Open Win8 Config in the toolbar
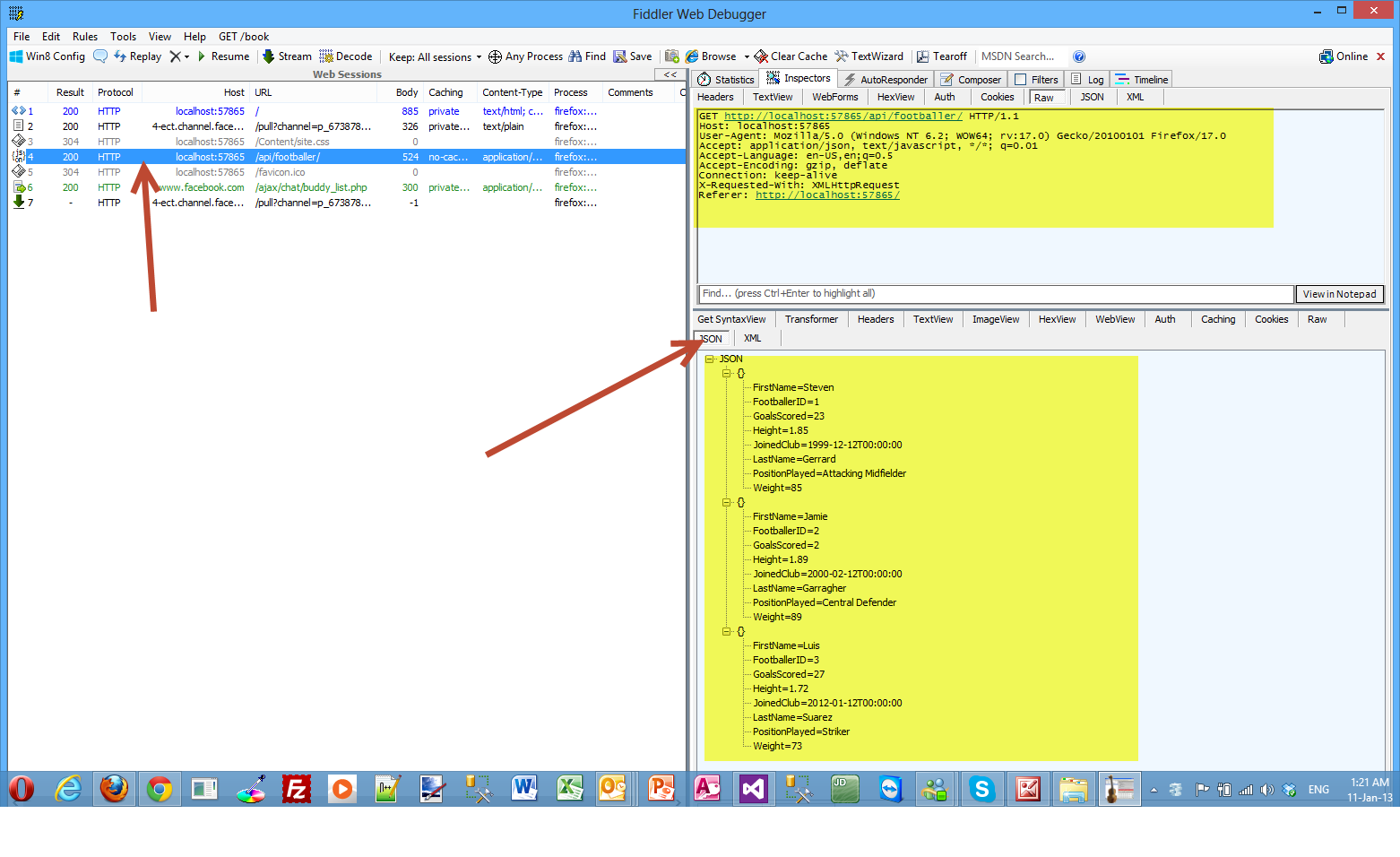Screen dimensions: 1400x857 [x=48, y=56]
